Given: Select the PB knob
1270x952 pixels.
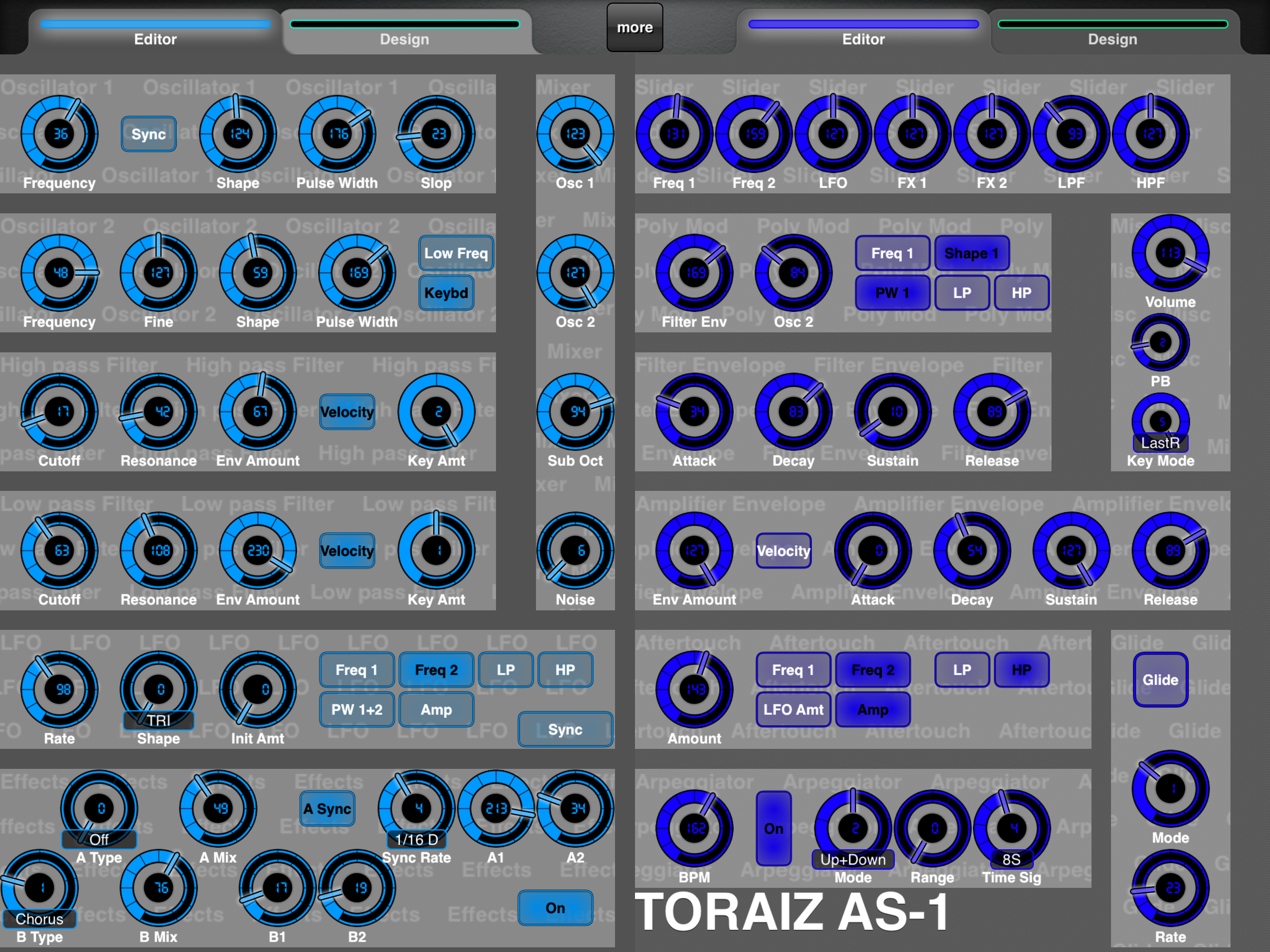Looking at the screenshot, I should [x=1160, y=342].
